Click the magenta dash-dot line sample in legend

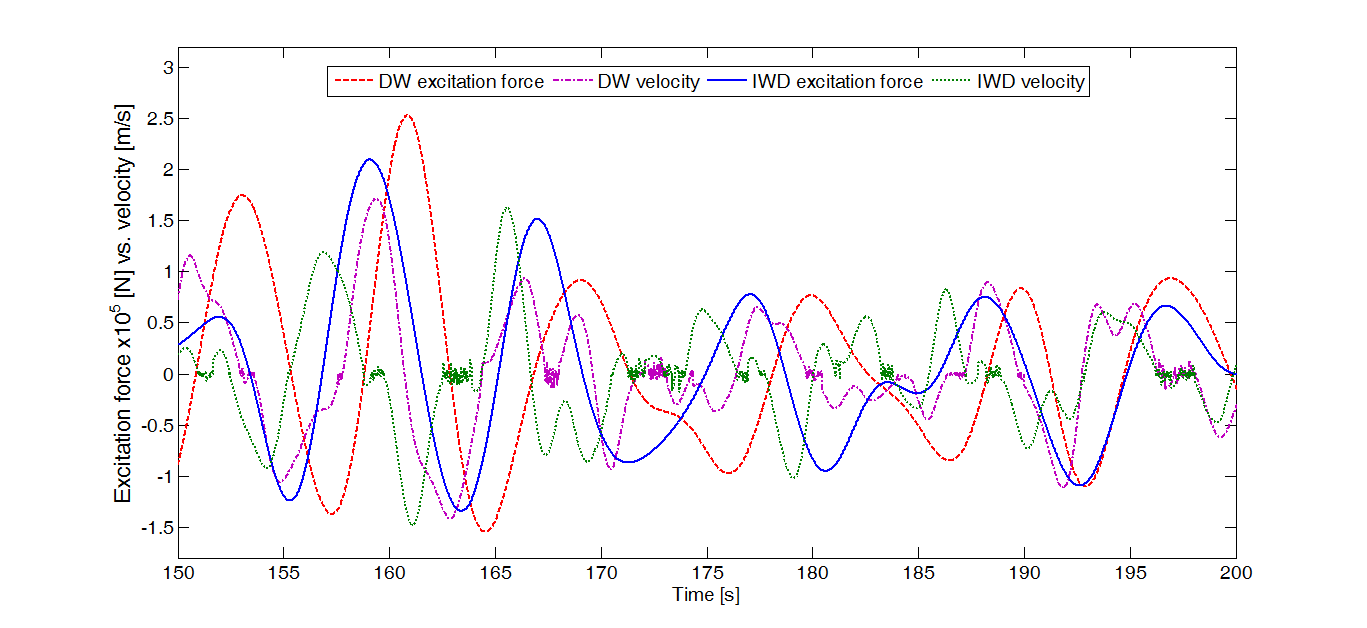(572, 82)
